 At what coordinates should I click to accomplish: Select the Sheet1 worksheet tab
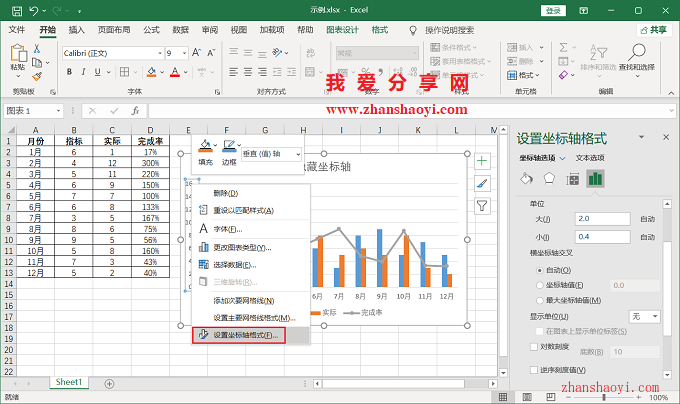pos(69,382)
